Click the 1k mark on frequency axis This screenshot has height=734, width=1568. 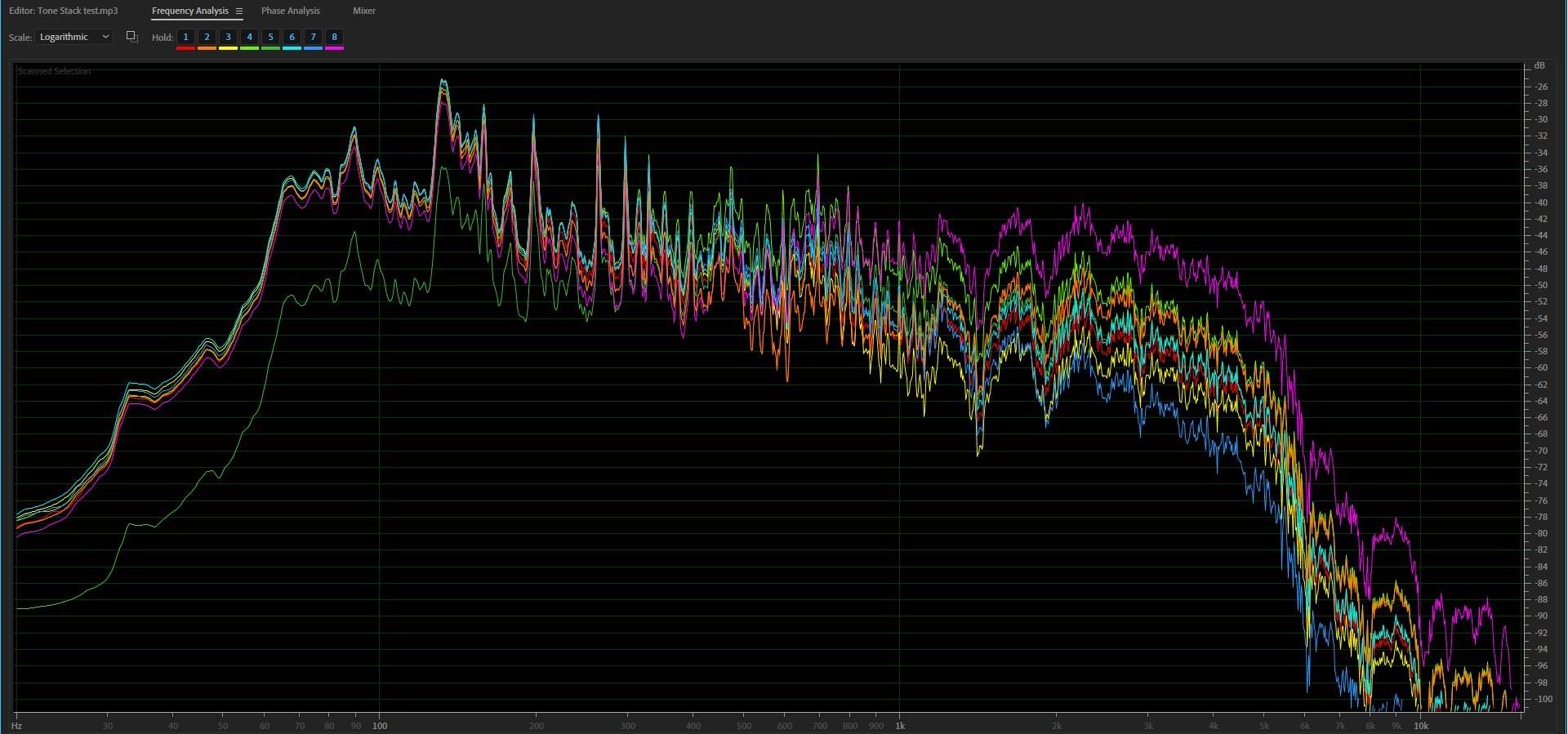point(900,725)
